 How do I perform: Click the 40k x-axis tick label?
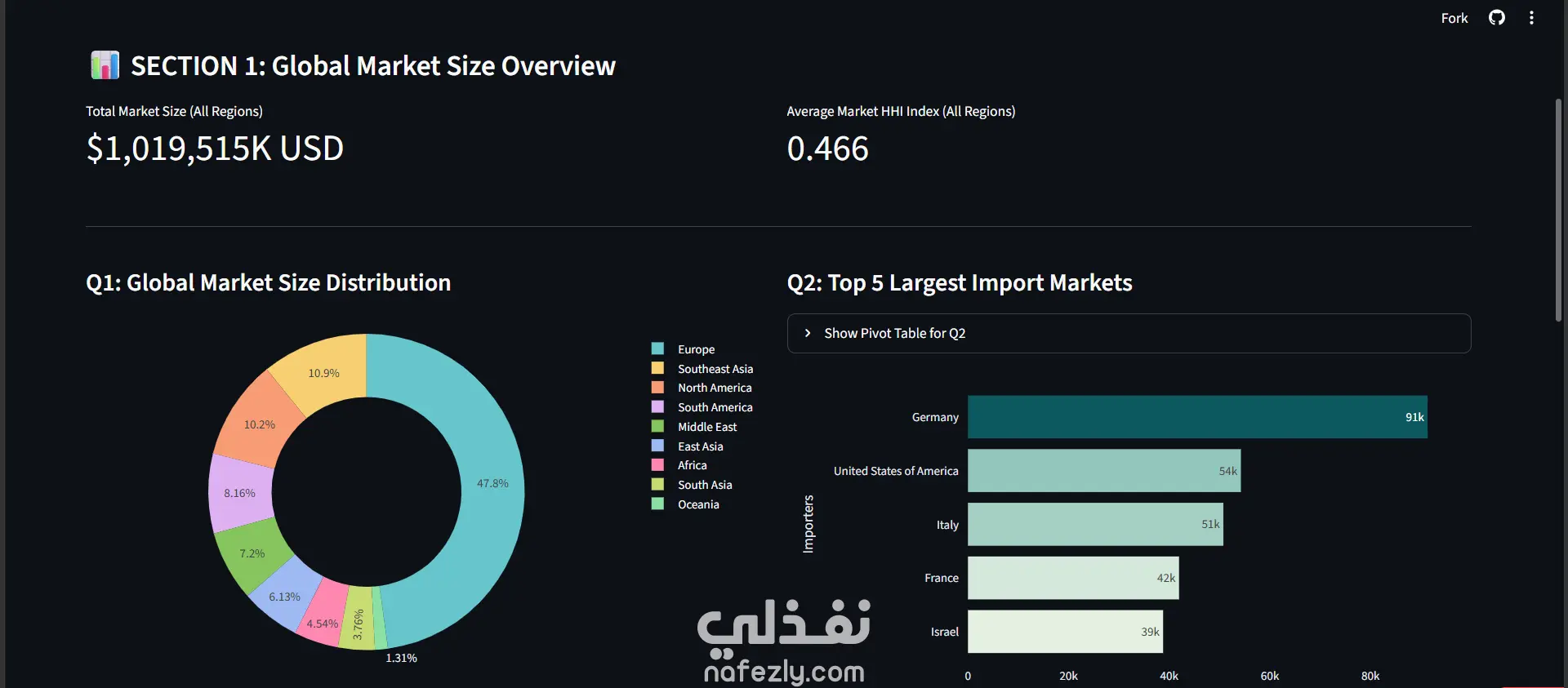tap(1169, 676)
